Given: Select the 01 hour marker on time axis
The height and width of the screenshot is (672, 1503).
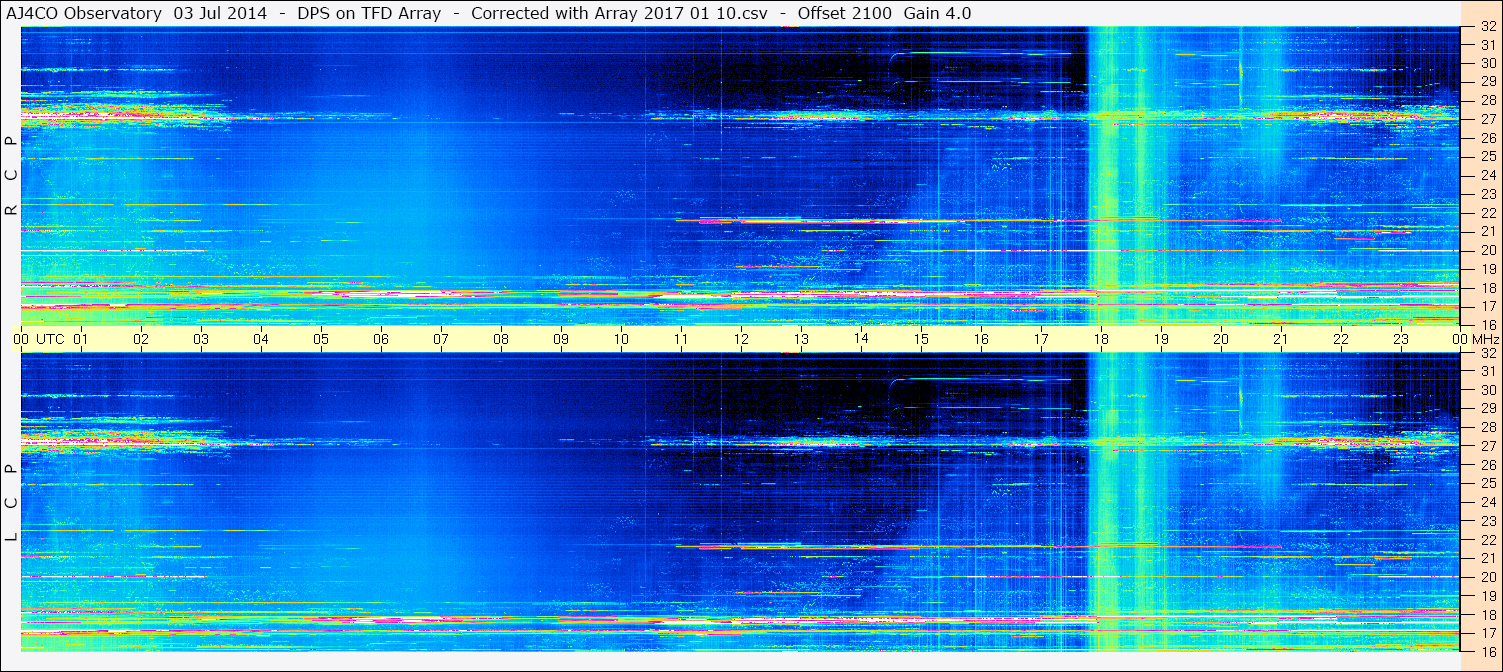Looking at the screenshot, I should coord(81,339).
